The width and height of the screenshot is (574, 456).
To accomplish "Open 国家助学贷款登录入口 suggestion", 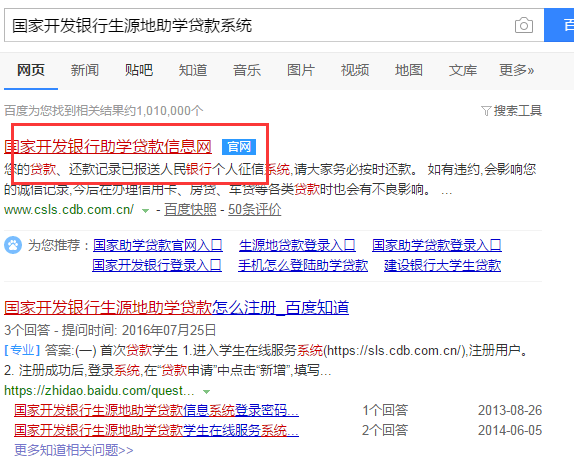I will (x=437, y=245).
